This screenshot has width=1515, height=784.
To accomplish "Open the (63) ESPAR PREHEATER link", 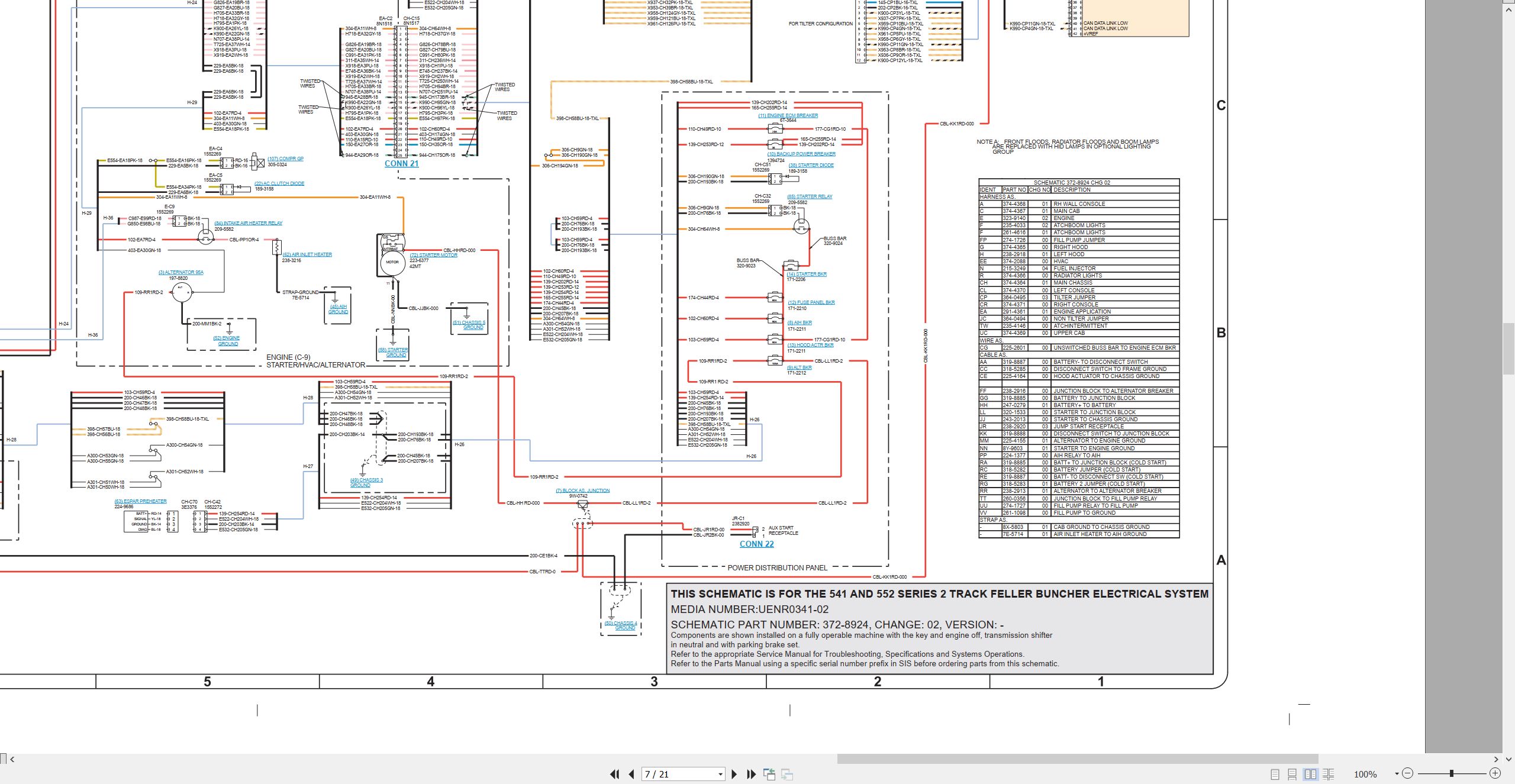I will click(x=140, y=501).
